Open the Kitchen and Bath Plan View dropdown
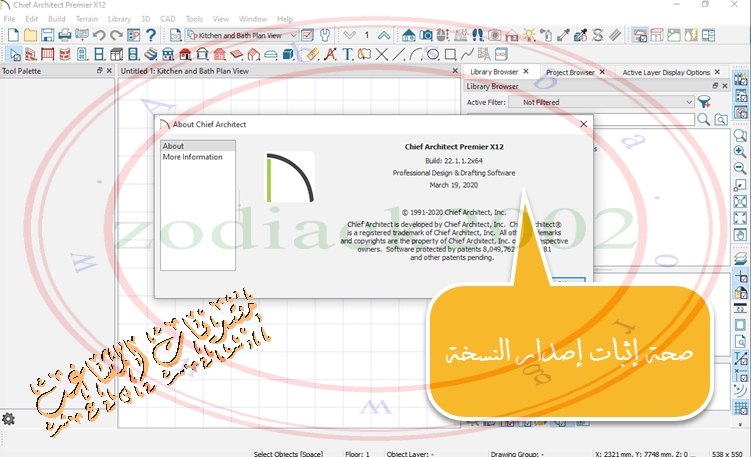The width and height of the screenshot is (751, 457). [x=242, y=35]
